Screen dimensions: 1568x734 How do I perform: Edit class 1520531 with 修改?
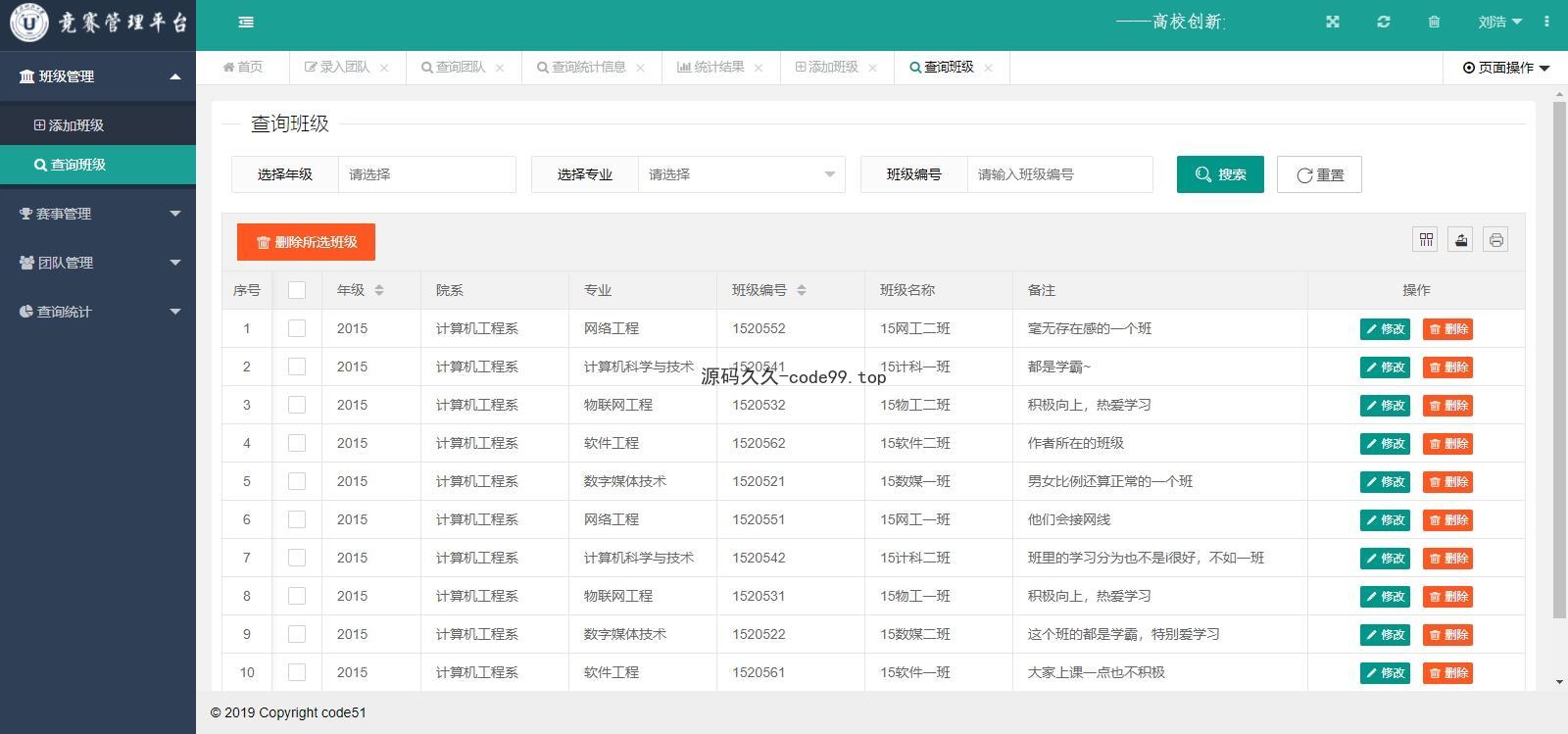pyautogui.click(x=1385, y=597)
